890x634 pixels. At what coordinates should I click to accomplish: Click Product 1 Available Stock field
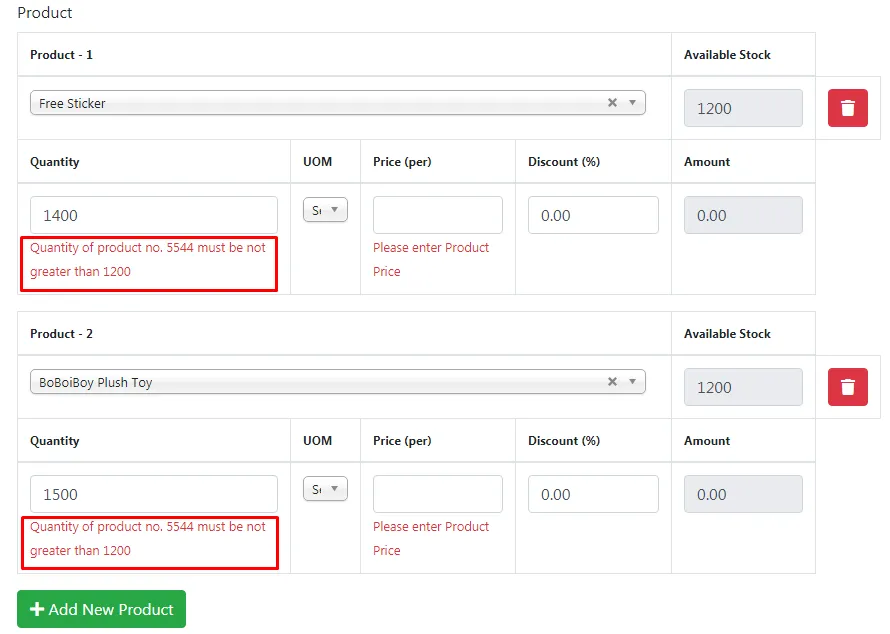pyautogui.click(x=743, y=108)
